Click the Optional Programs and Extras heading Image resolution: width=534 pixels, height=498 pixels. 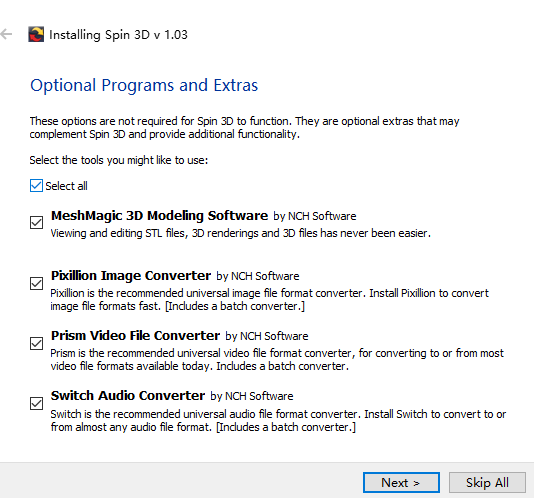(x=144, y=85)
